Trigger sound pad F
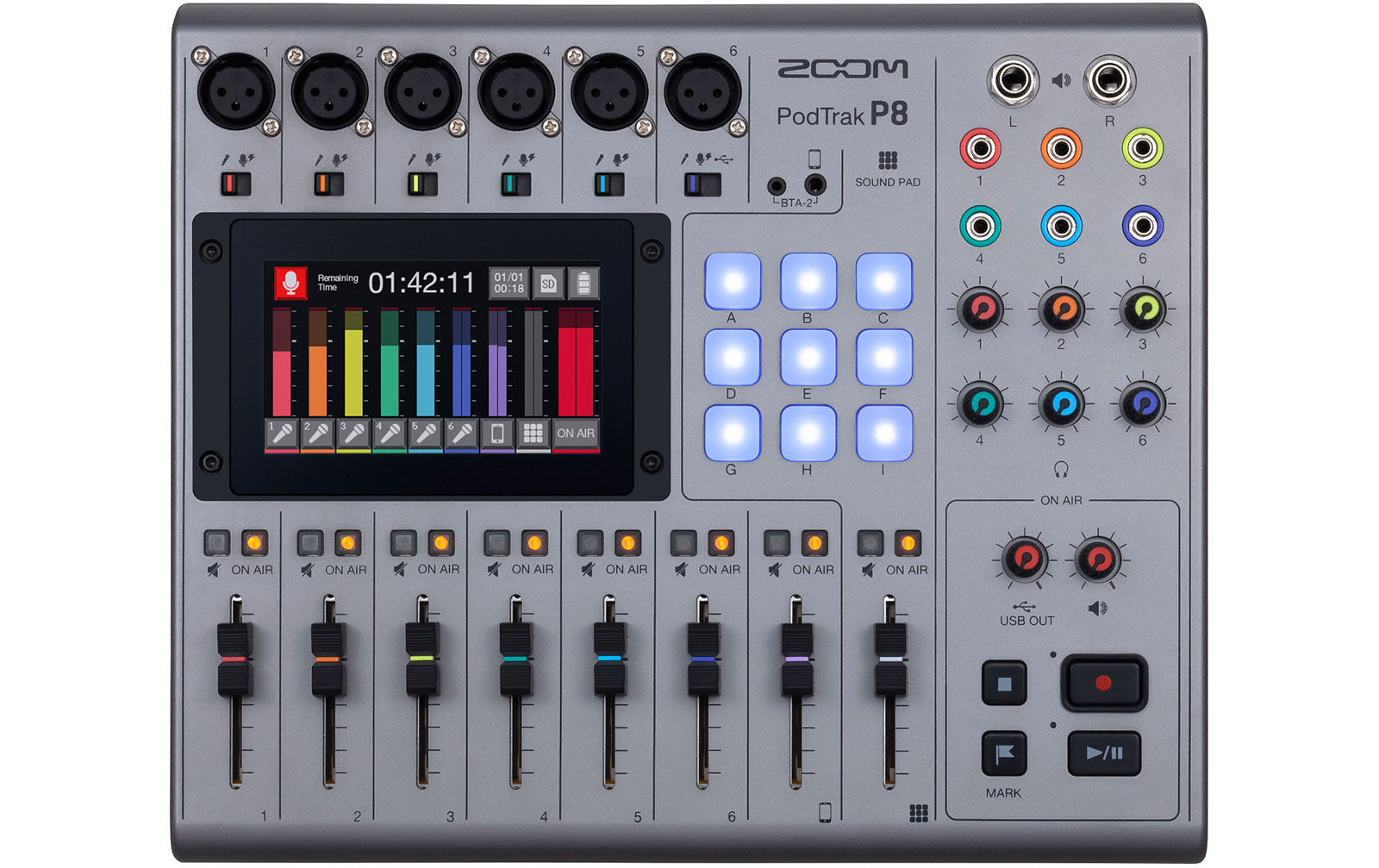 point(884,357)
